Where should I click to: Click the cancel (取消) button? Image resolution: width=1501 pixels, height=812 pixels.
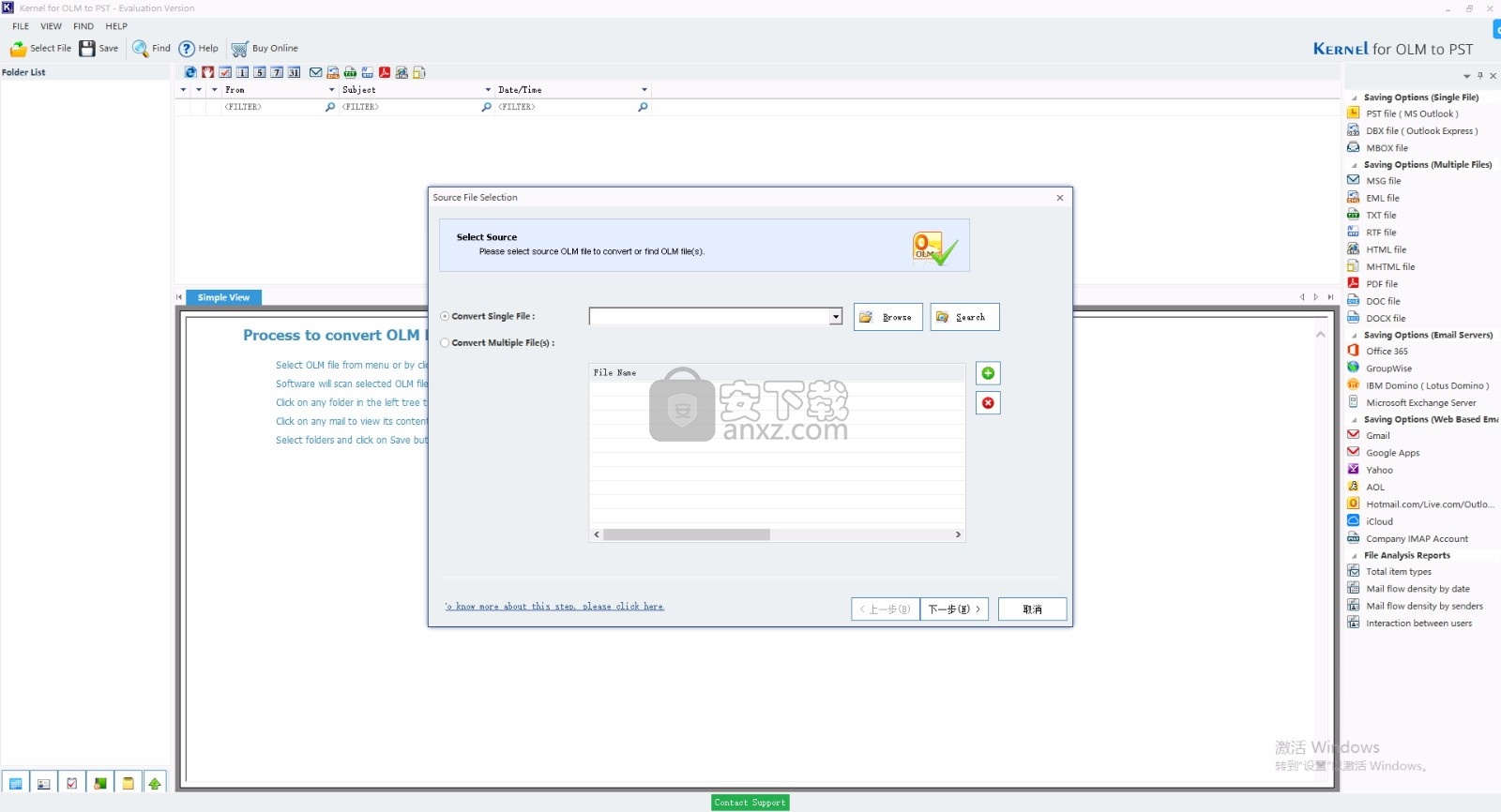1032,609
